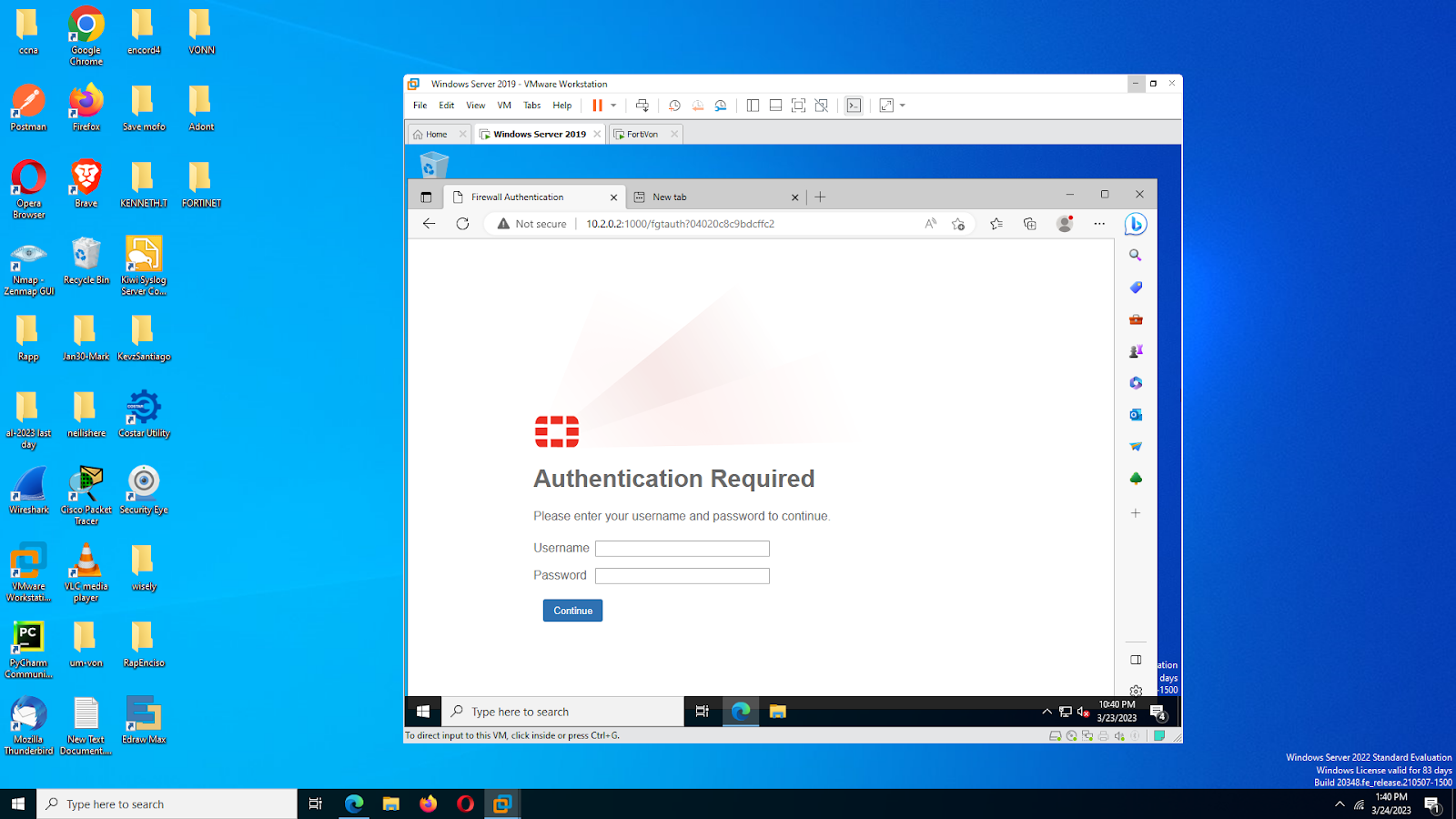Show hidden icons in host system tray
This screenshot has width=1456, height=819.
pyautogui.click(x=1340, y=804)
